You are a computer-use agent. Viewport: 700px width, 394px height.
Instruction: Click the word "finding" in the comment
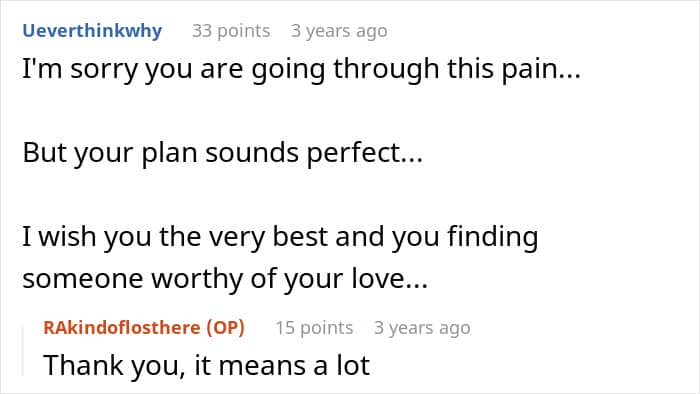click(x=493, y=237)
